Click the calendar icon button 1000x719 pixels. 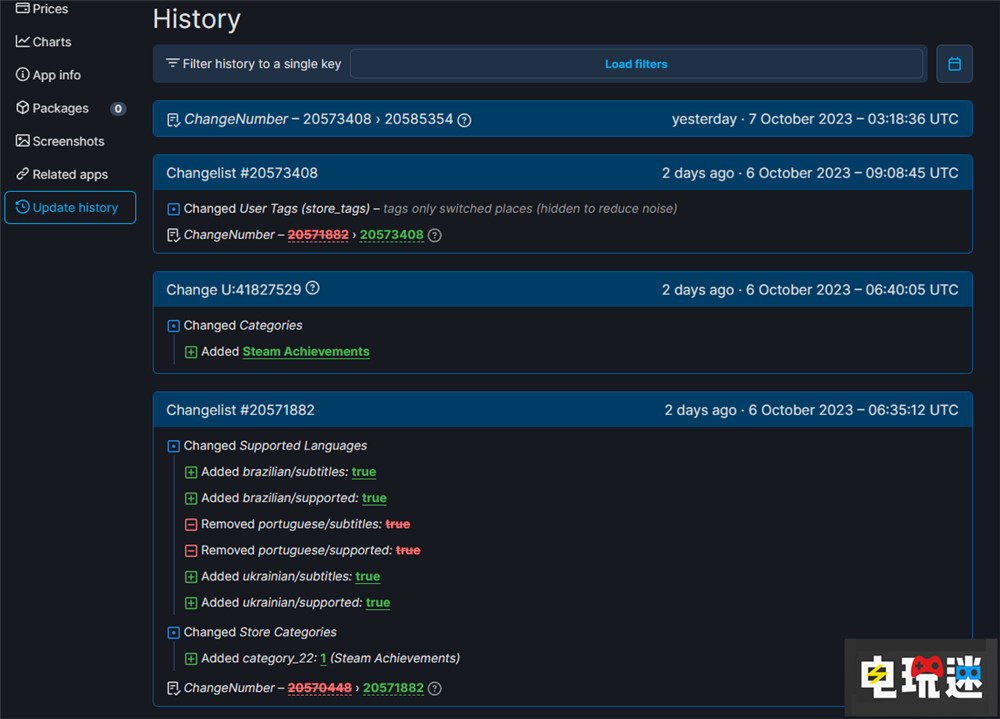[954, 64]
